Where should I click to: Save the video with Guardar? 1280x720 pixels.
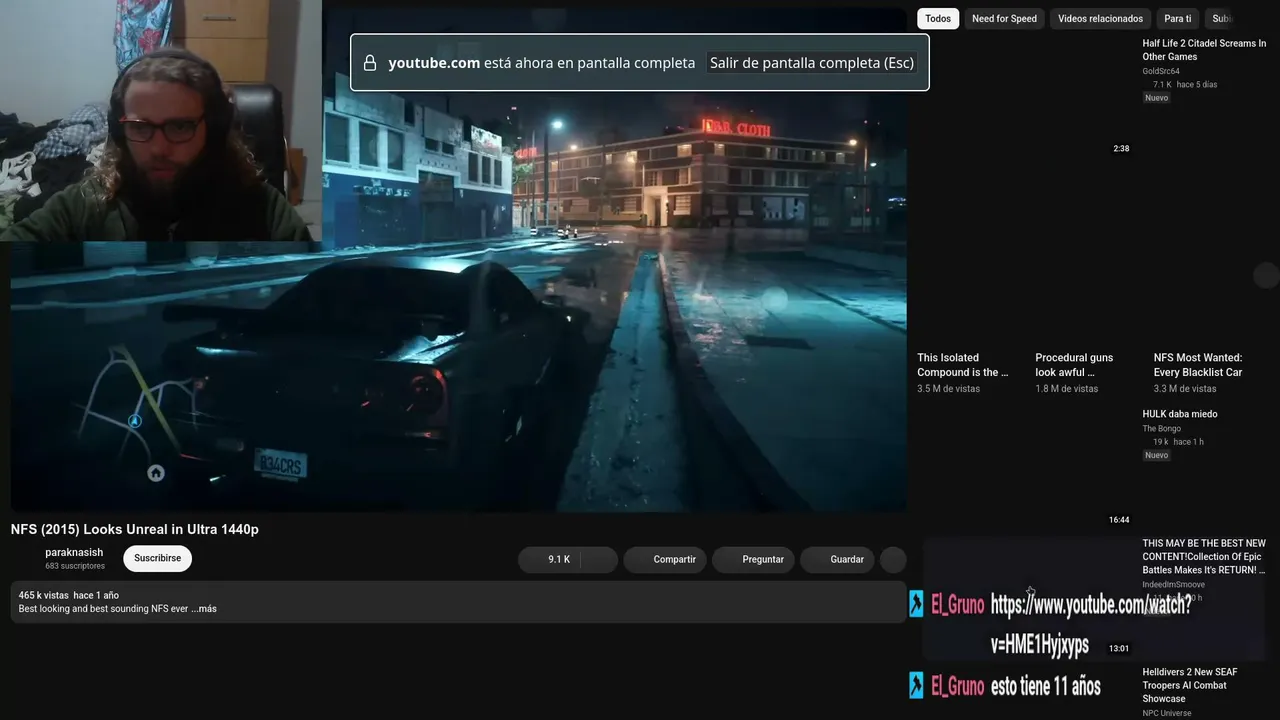(838, 560)
